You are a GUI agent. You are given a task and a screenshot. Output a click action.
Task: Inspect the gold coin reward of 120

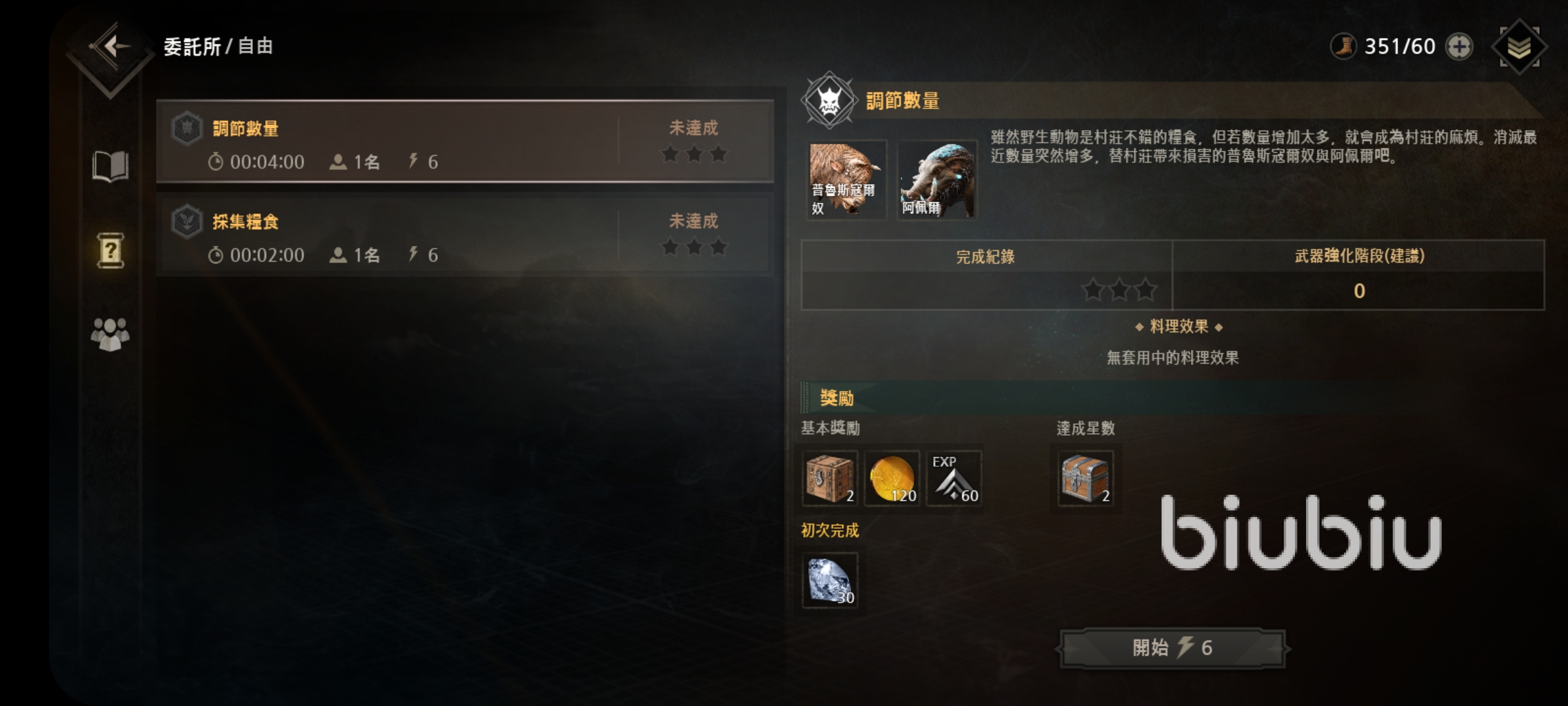tap(892, 478)
